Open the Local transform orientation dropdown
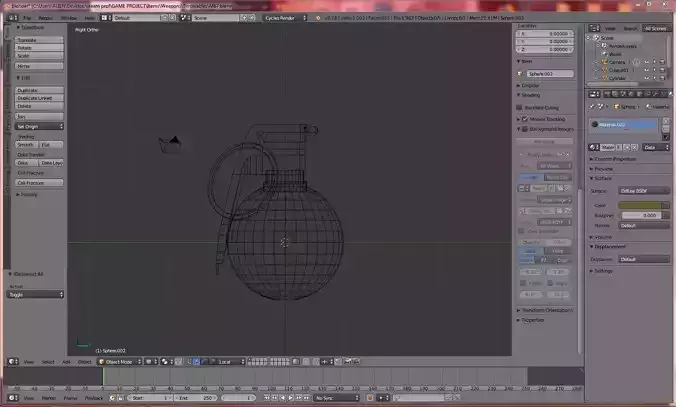The image size is (676, 407). [232, 361]
